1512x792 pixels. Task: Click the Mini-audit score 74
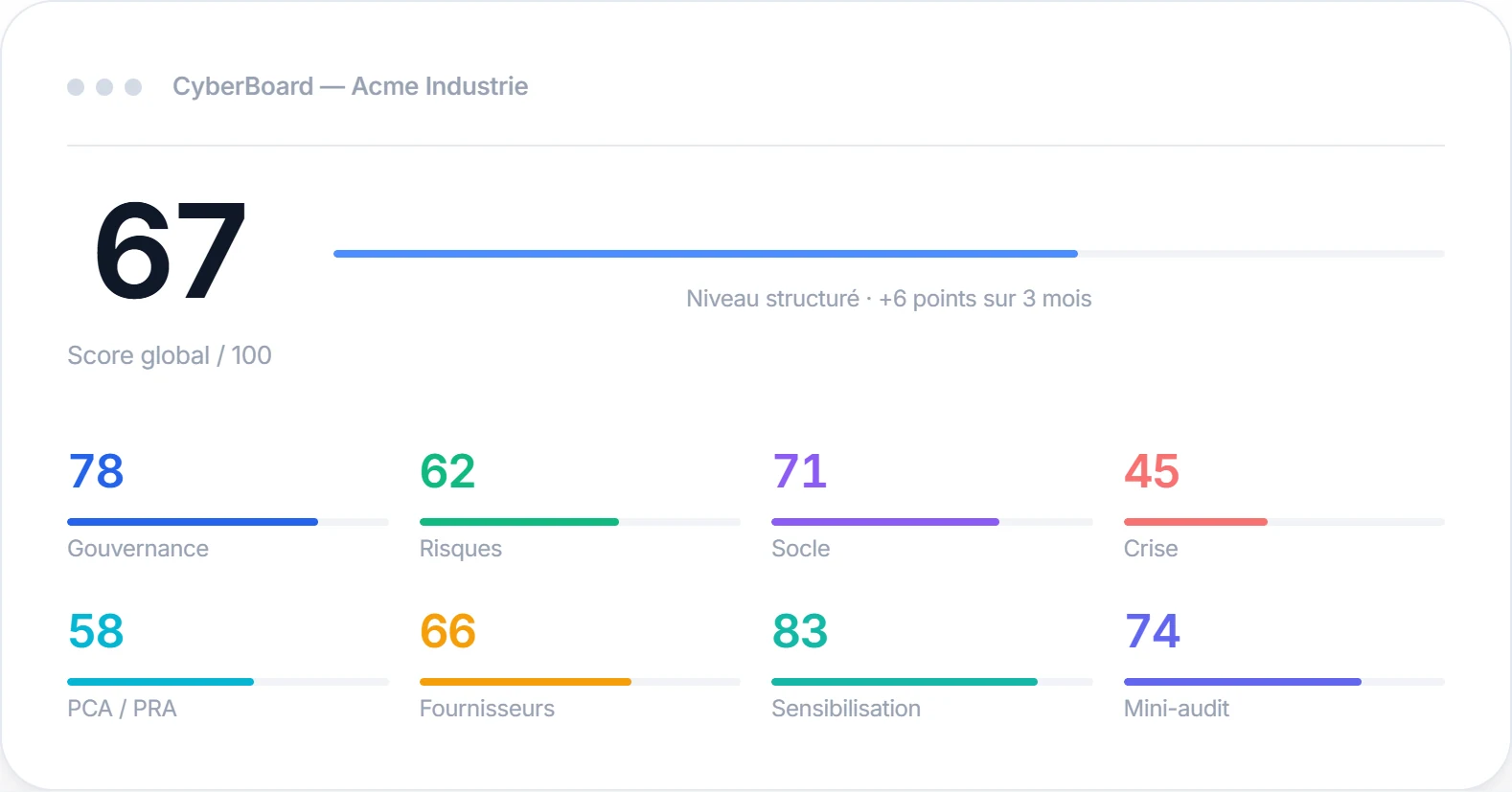(1153, 631)
